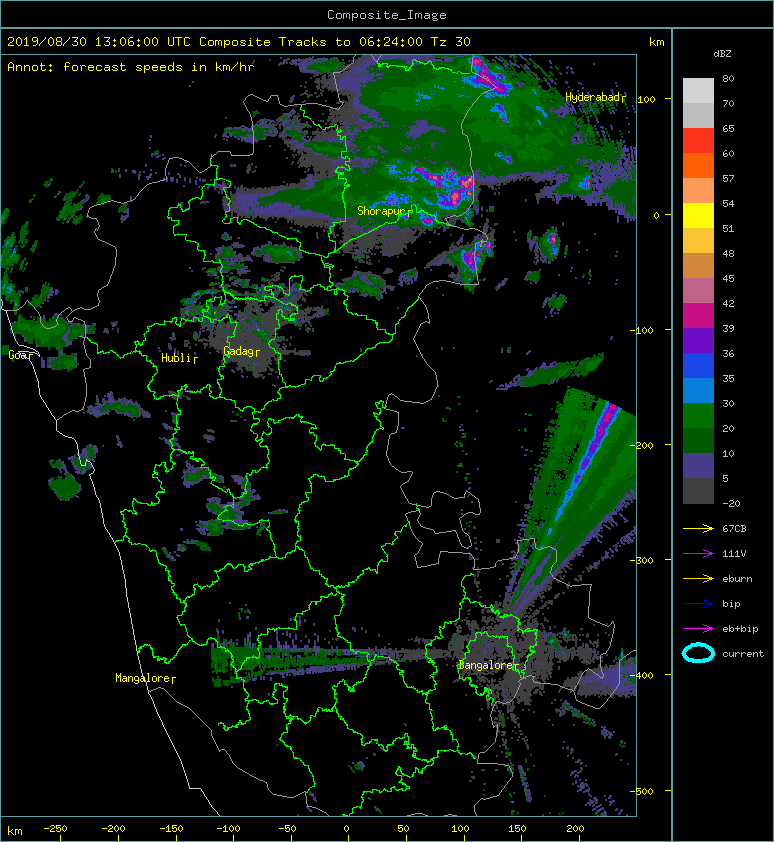Pick the orange swatch between 60 and 57
This screenshot has width=774, height=842.
click(698, 166)
